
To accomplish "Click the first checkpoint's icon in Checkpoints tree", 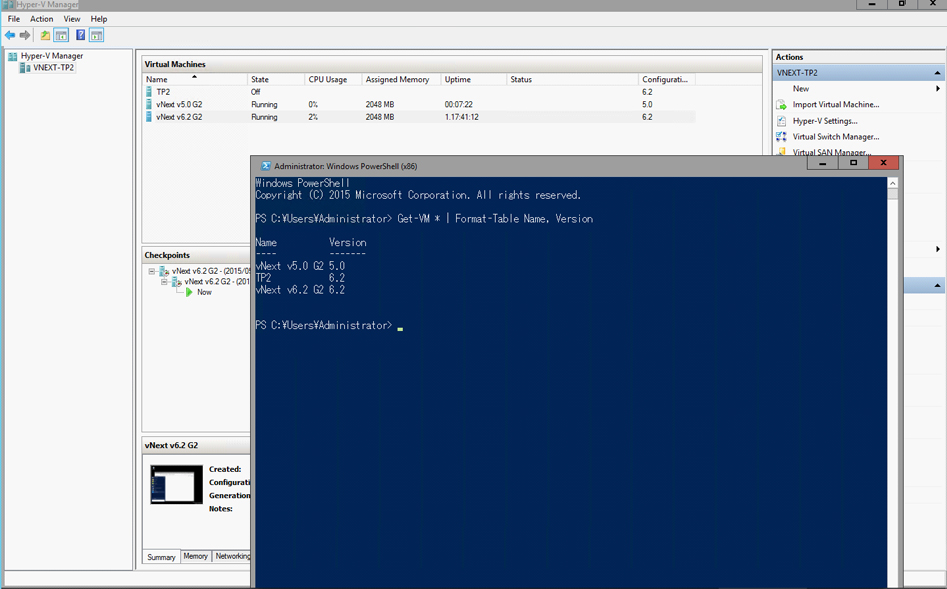I will [x=164, y=271].
